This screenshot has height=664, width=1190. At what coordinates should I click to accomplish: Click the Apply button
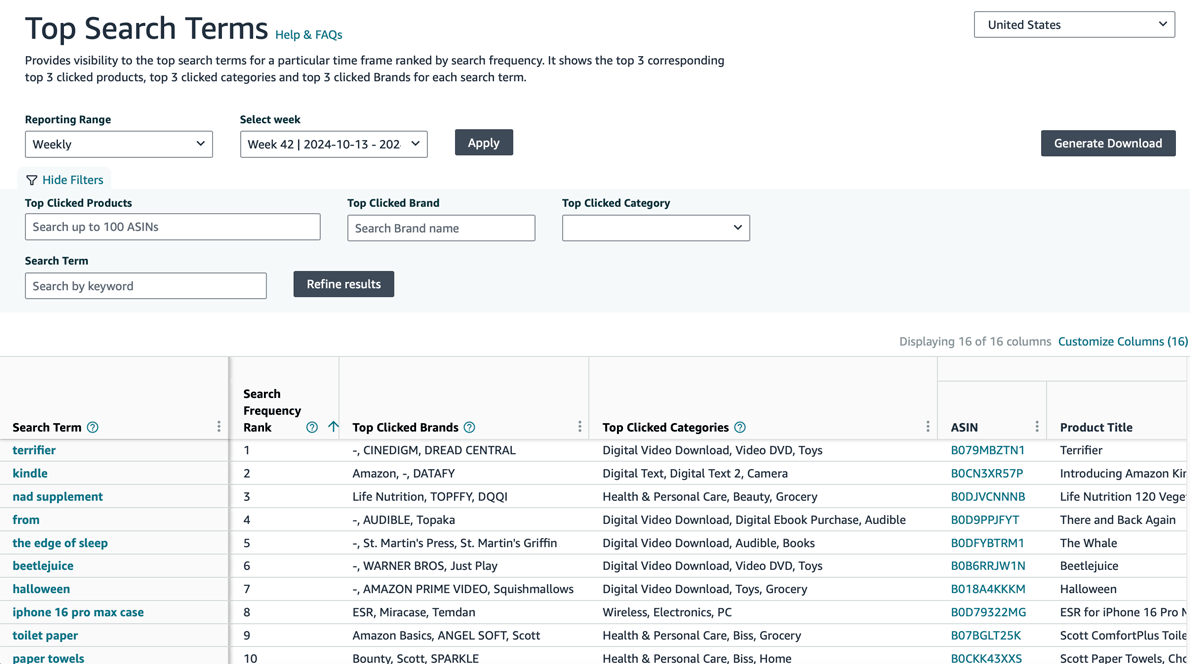click(x=484, y=142)
